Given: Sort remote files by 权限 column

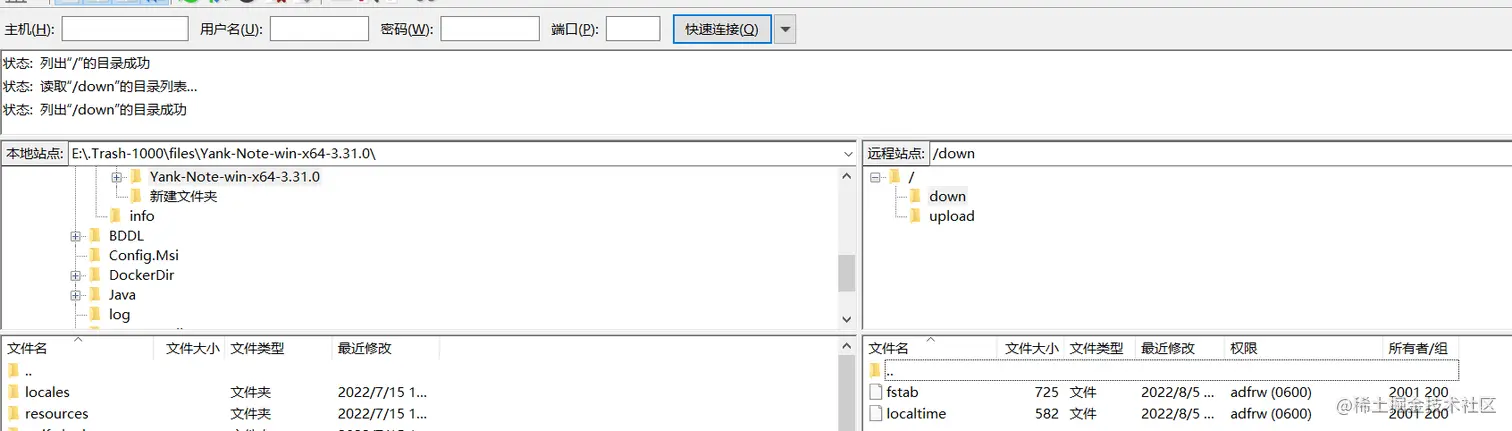Looking at the screenshot, I should click(x=1303, y=348).
